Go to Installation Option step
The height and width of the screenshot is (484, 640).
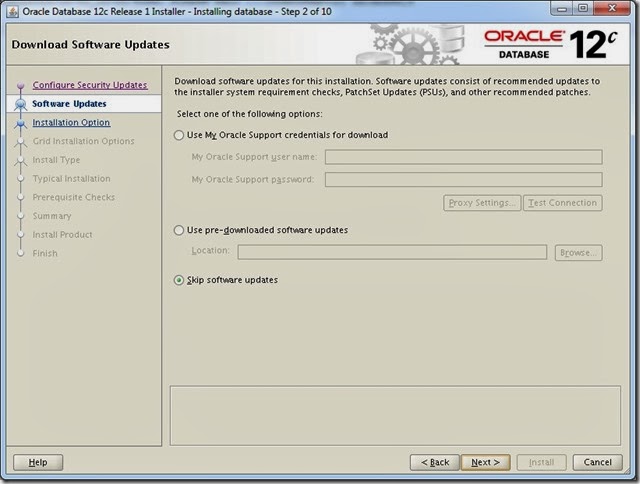[x=71, y=122]
